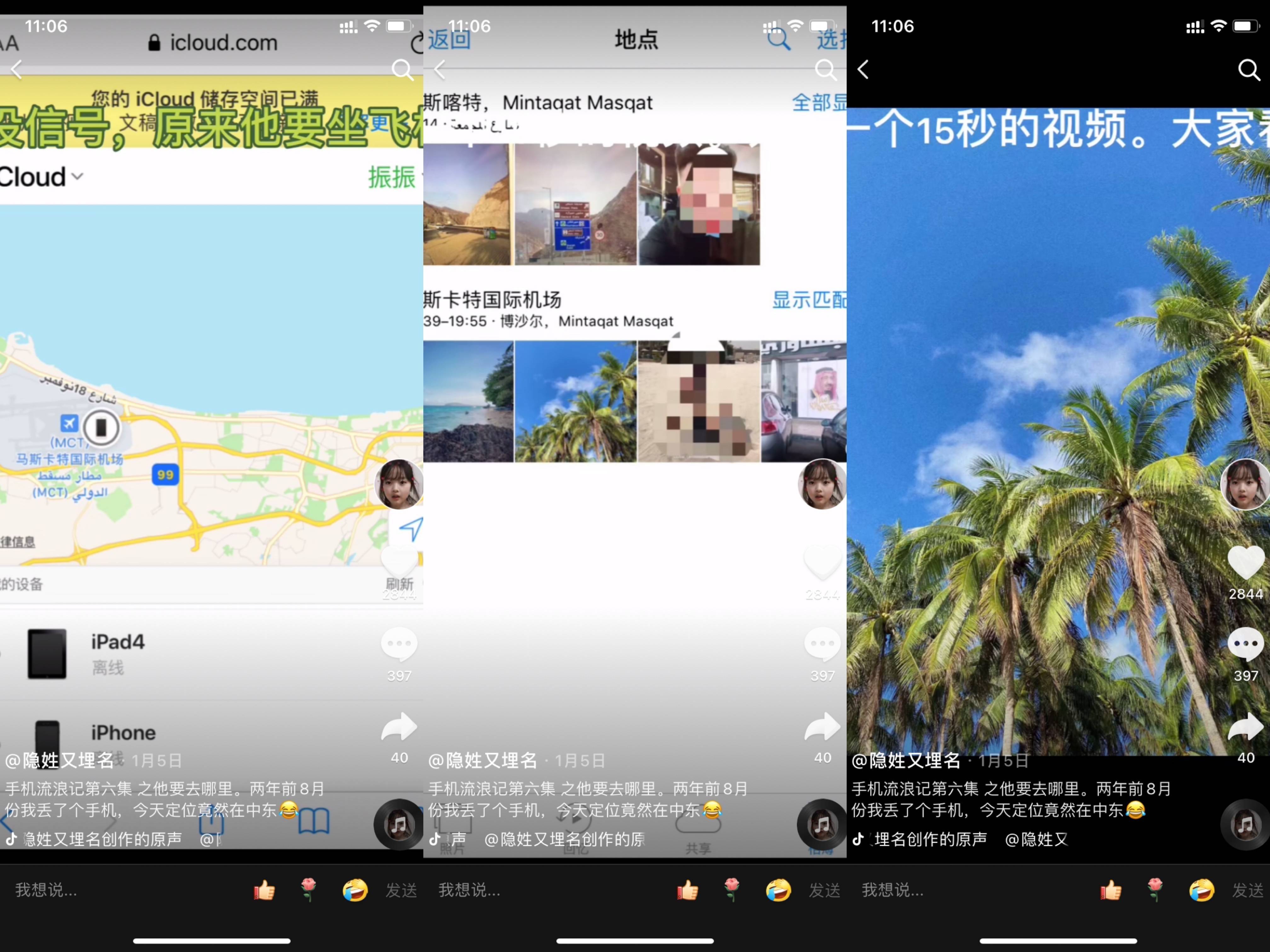This screenshot has height=952, width=1270.
Task: Tap the spinning music disc on palm tree video
Action: click(1245, 826)
